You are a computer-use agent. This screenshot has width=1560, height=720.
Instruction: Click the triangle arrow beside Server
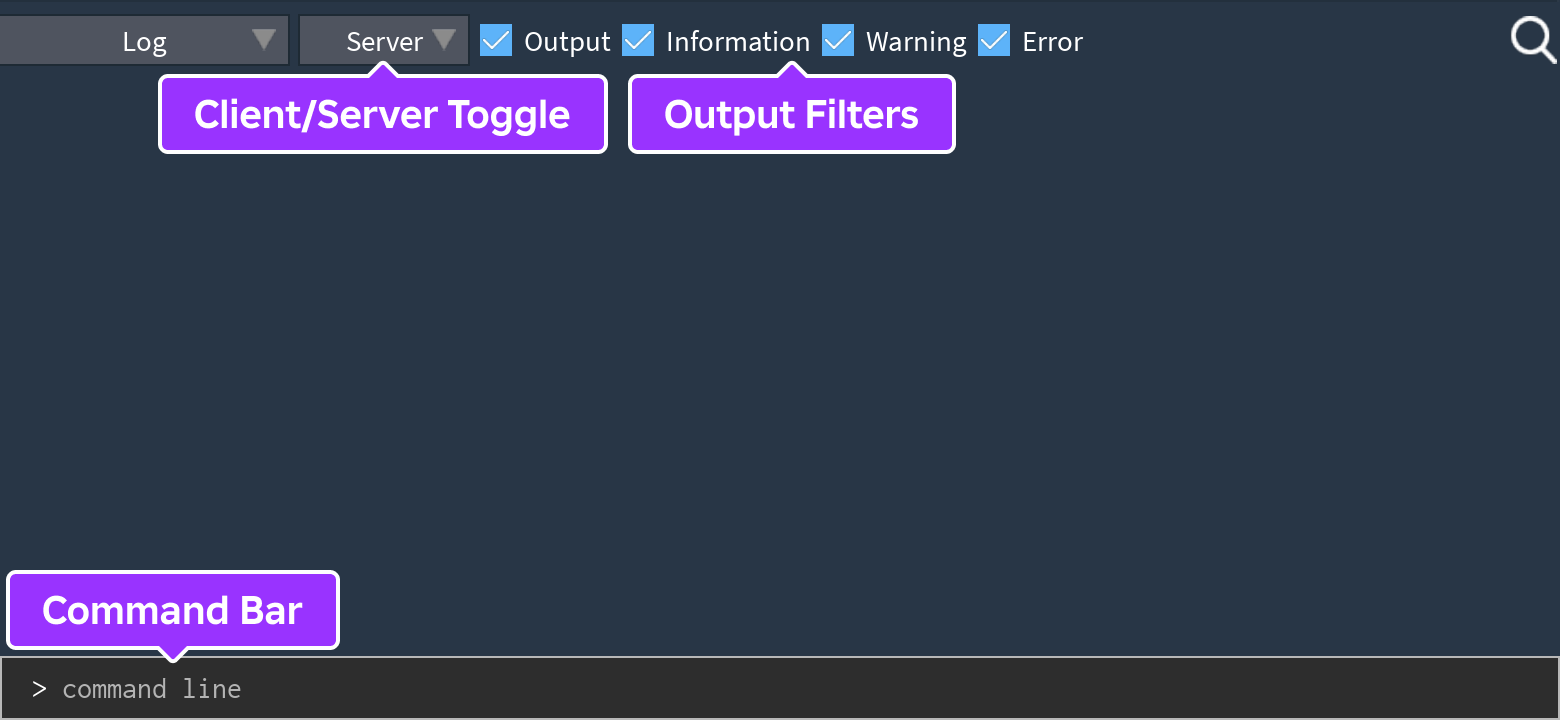point(444,40)
